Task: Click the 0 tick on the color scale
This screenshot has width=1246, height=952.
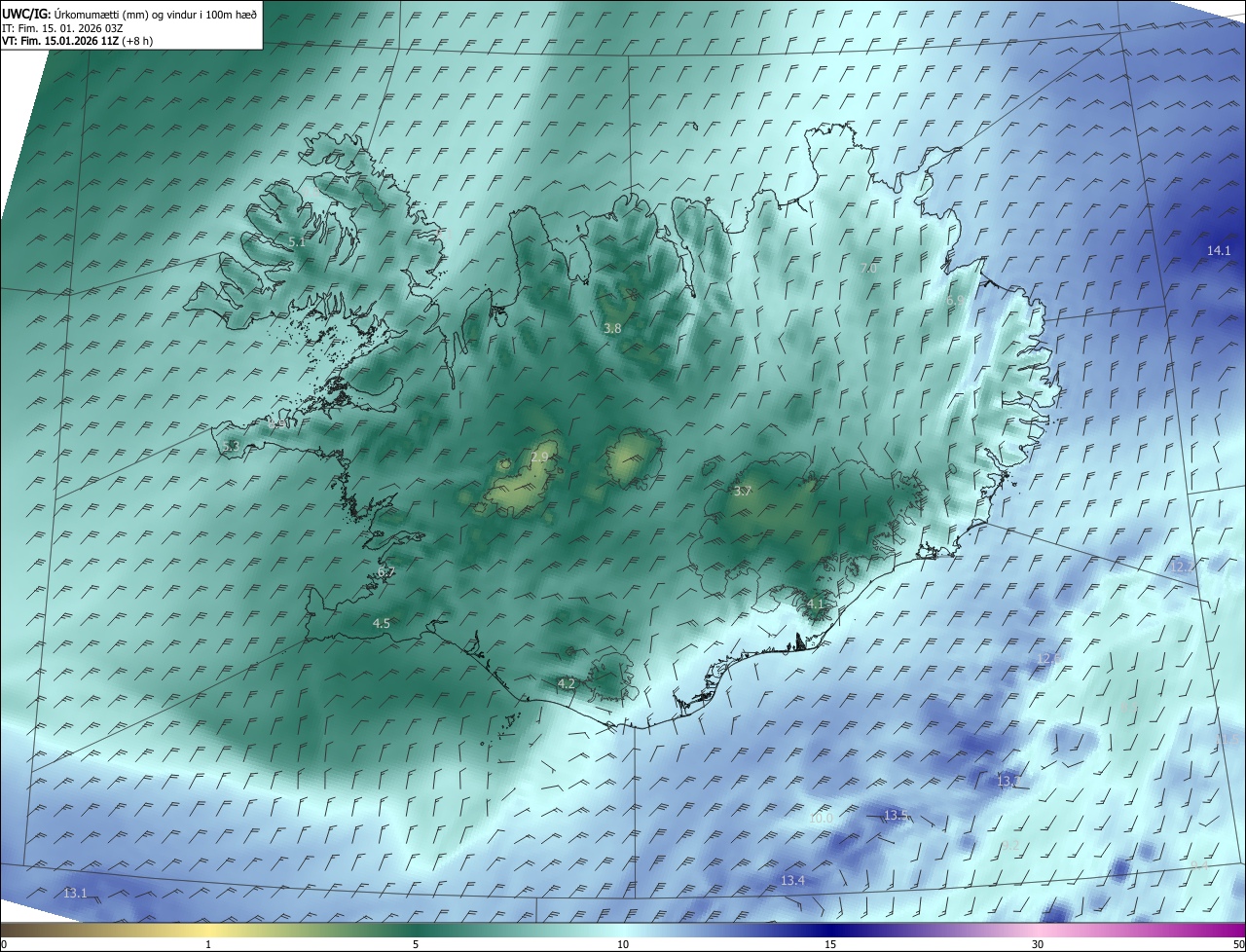Action: tap(4, 944)
